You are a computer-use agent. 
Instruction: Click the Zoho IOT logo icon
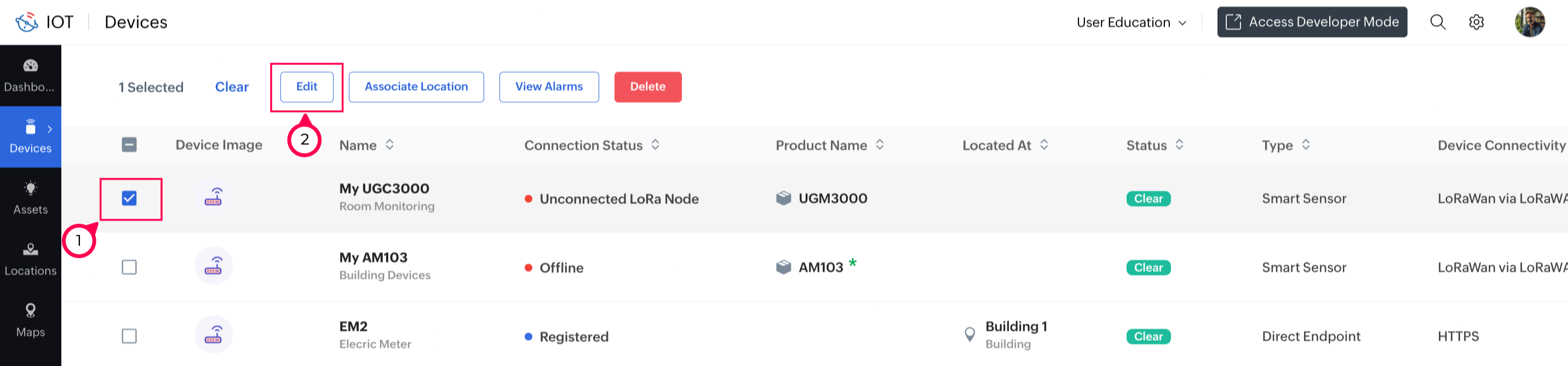point(27,22)
